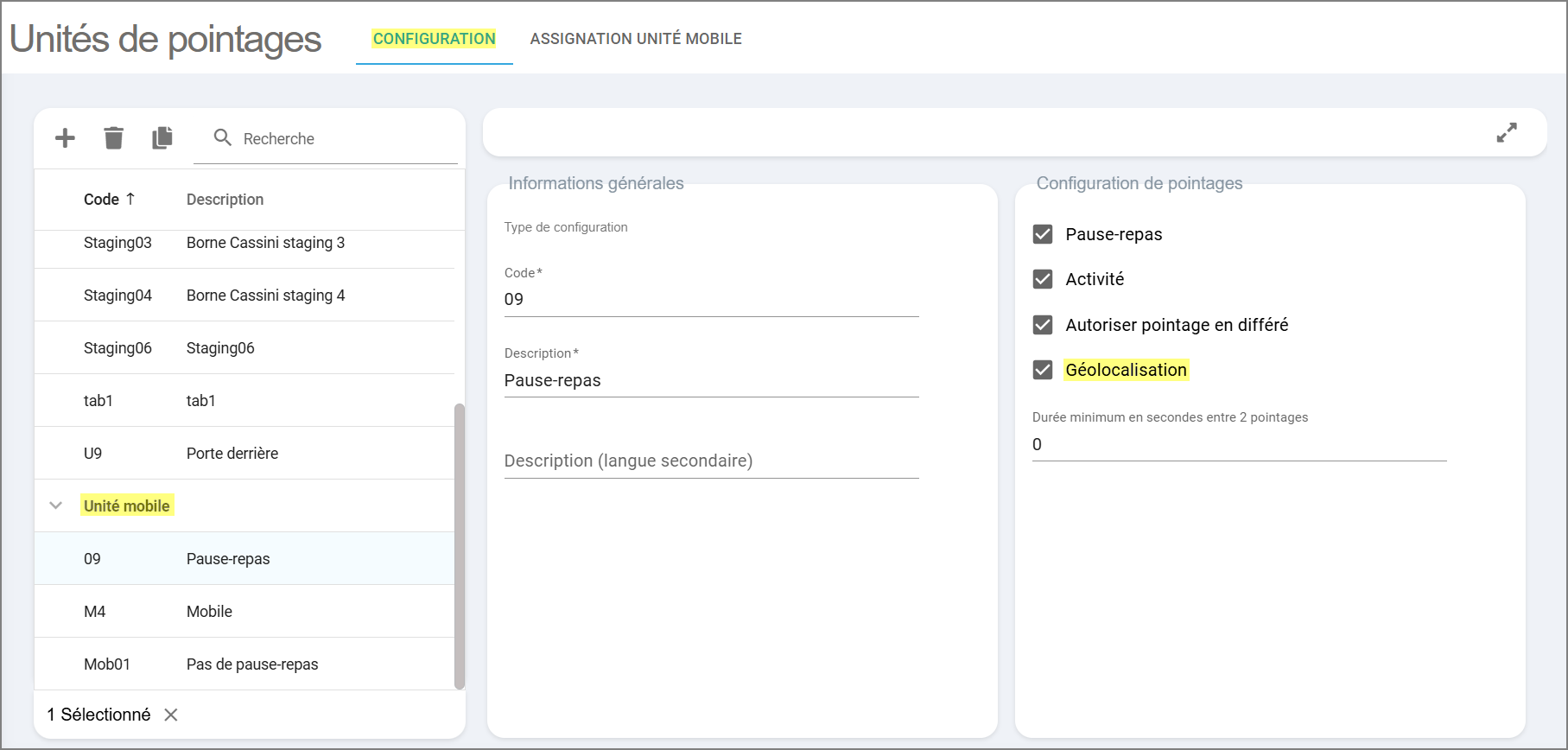Toggle the Géolocalisation checkbox
The height and width of the screenshot is (750, 1568).
point(1043,370)
